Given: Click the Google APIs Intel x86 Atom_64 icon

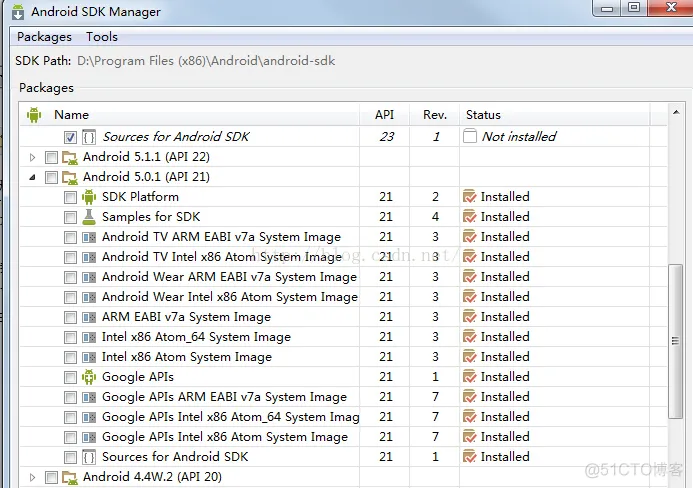Looking at the screenshot, I should coord(89,418).
